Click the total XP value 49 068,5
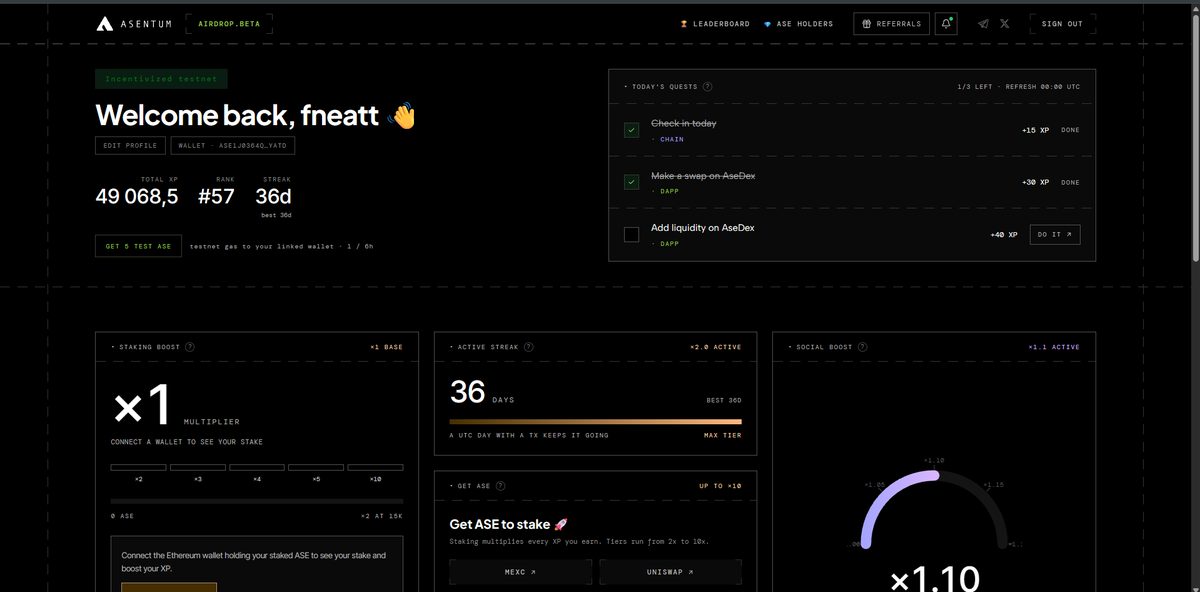This screenshot has height=592, width=1200. click(137, 196)
